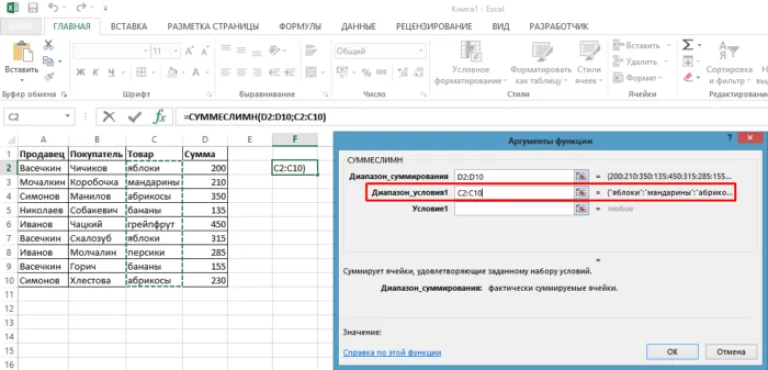Click the Undo arrow
Image resolution: width=768 pixels, height=370 pixels.
click(x=53, y=8)
